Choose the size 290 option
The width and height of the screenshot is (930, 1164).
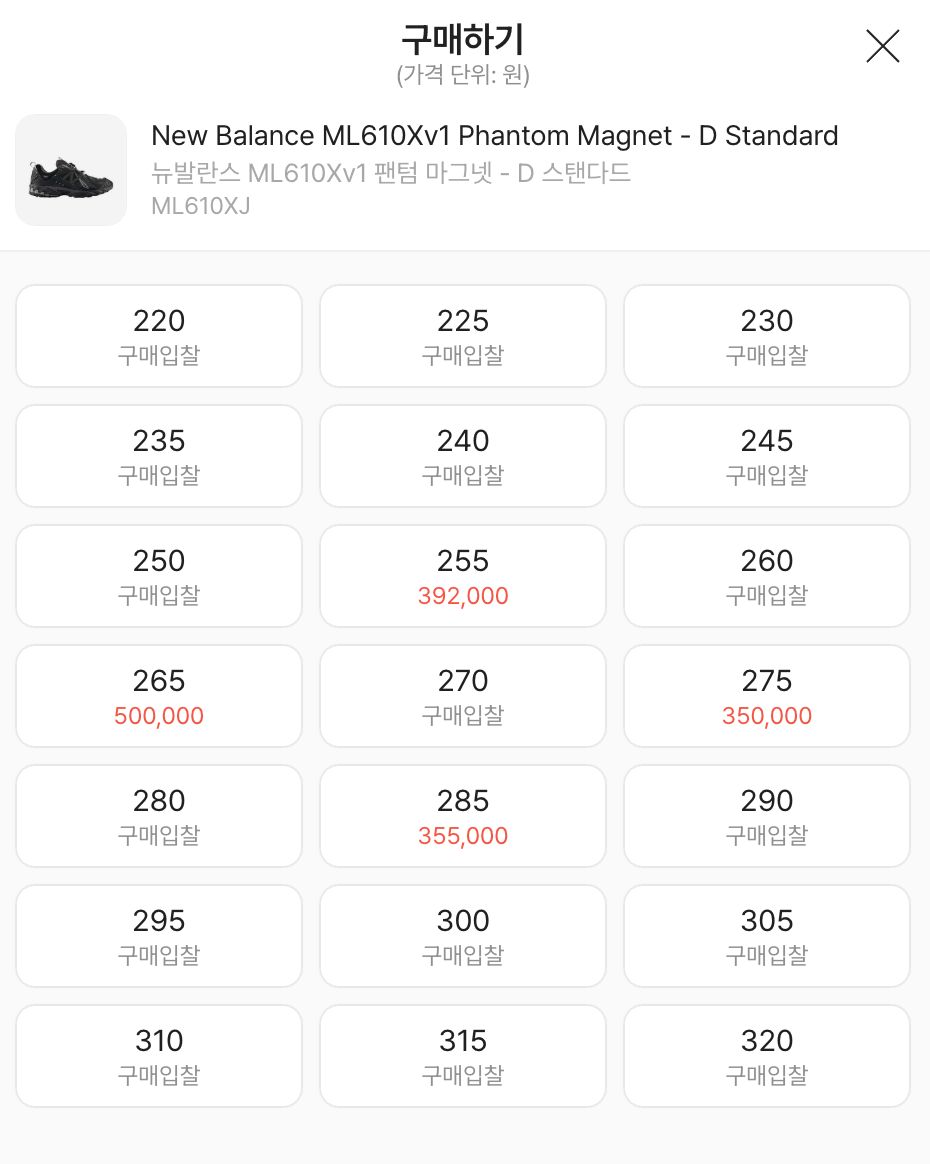coord(767,817)
